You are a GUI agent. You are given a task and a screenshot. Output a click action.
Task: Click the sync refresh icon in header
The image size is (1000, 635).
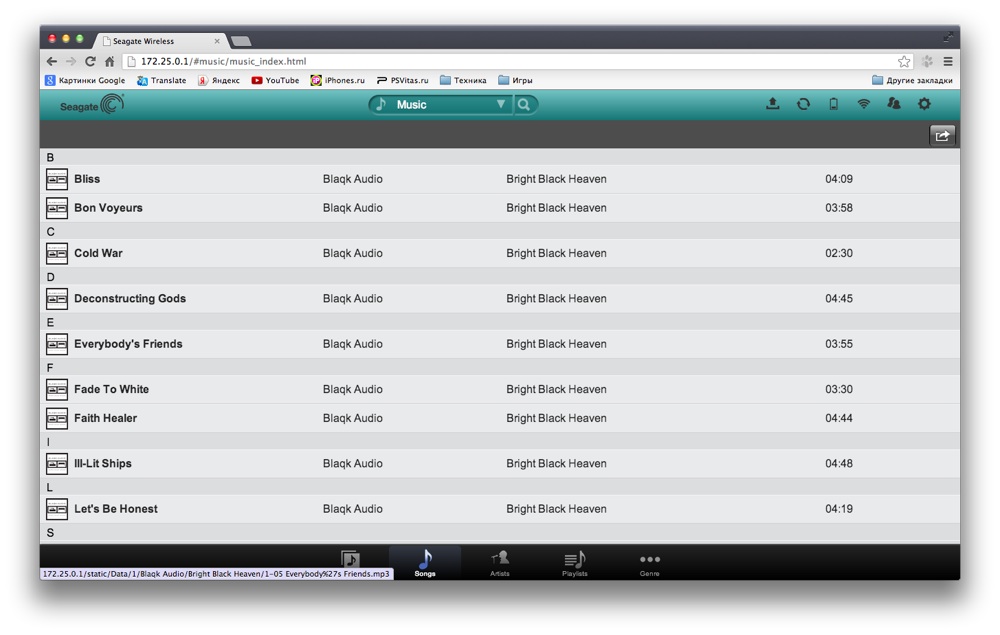[803, 104]
